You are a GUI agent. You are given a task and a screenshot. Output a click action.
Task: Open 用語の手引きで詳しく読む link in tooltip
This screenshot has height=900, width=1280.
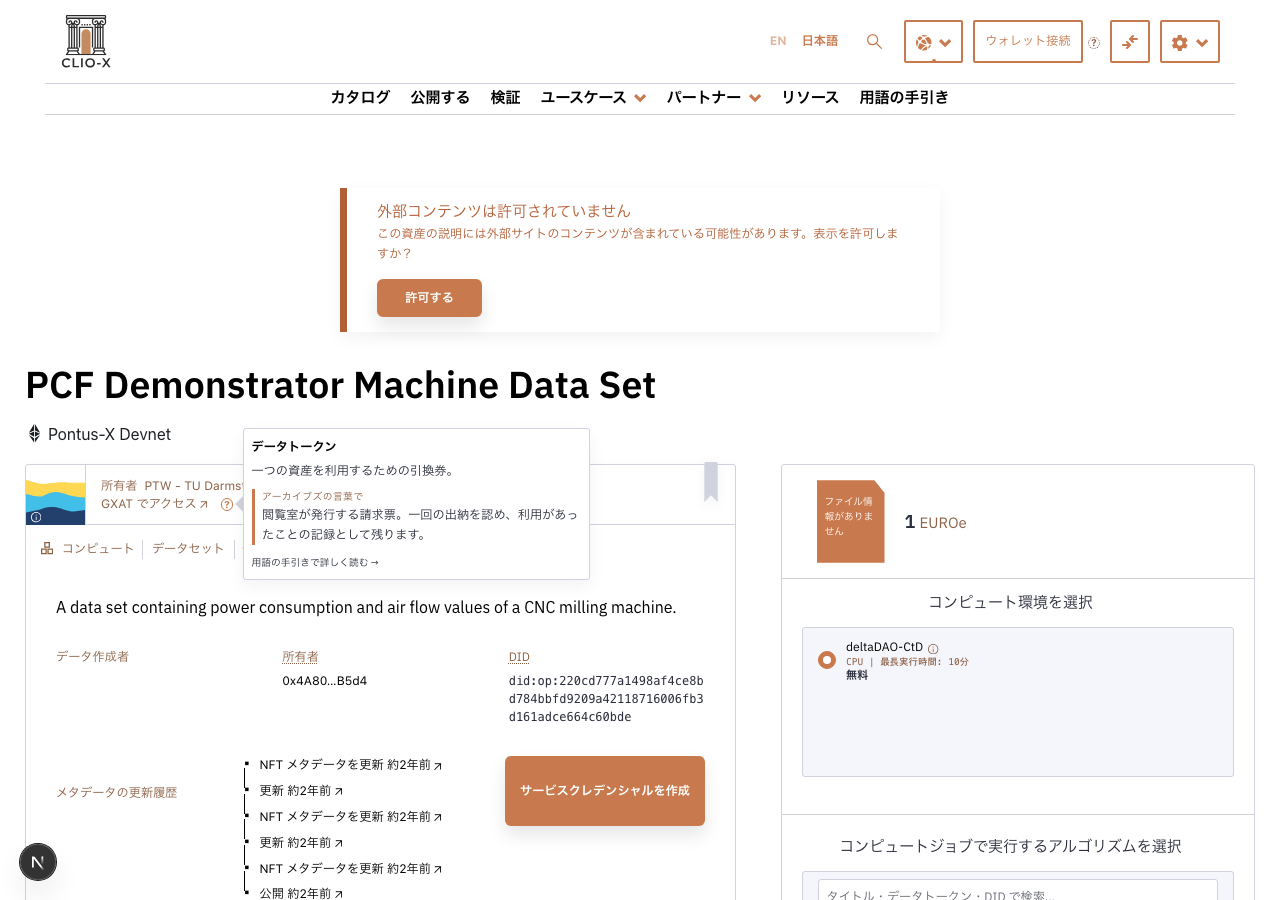tap(315, 563)
